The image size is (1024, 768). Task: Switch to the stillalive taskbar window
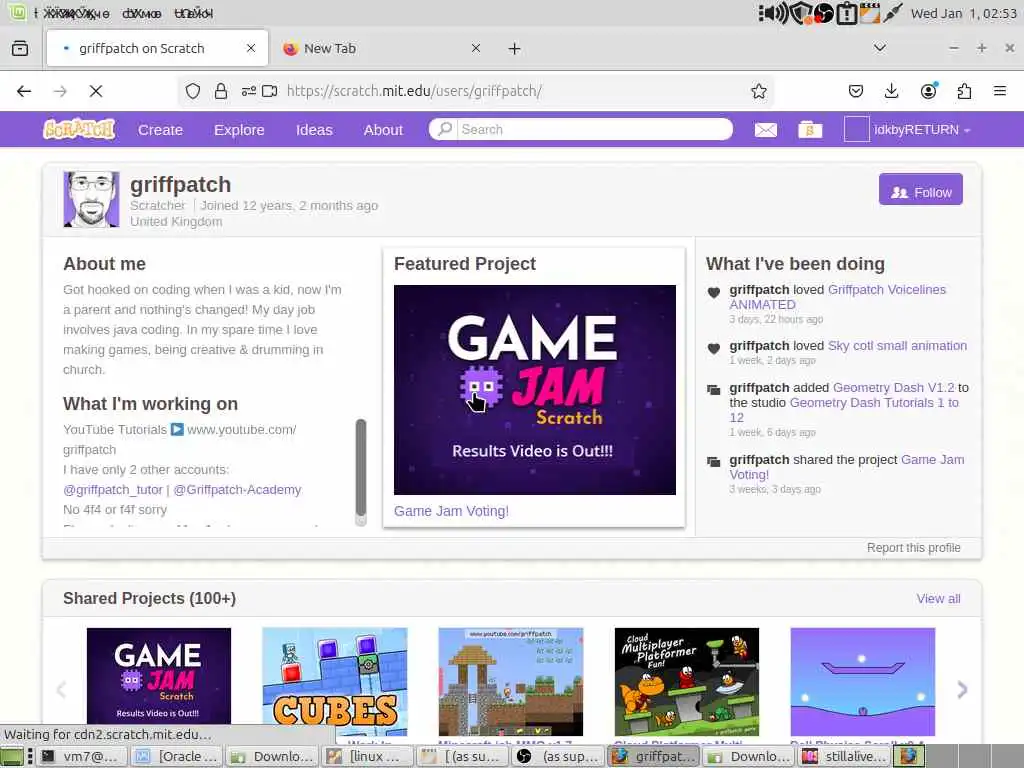click(844, 756)
